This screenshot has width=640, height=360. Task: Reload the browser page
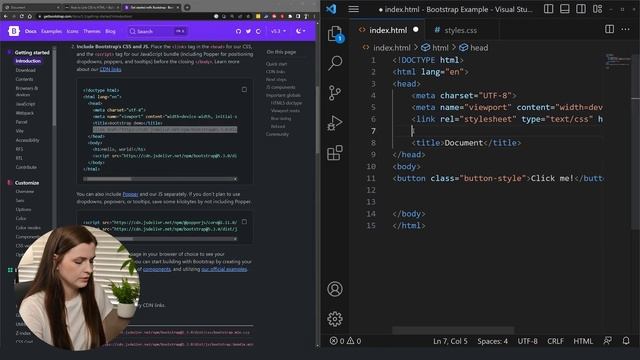tap(22, 16)
